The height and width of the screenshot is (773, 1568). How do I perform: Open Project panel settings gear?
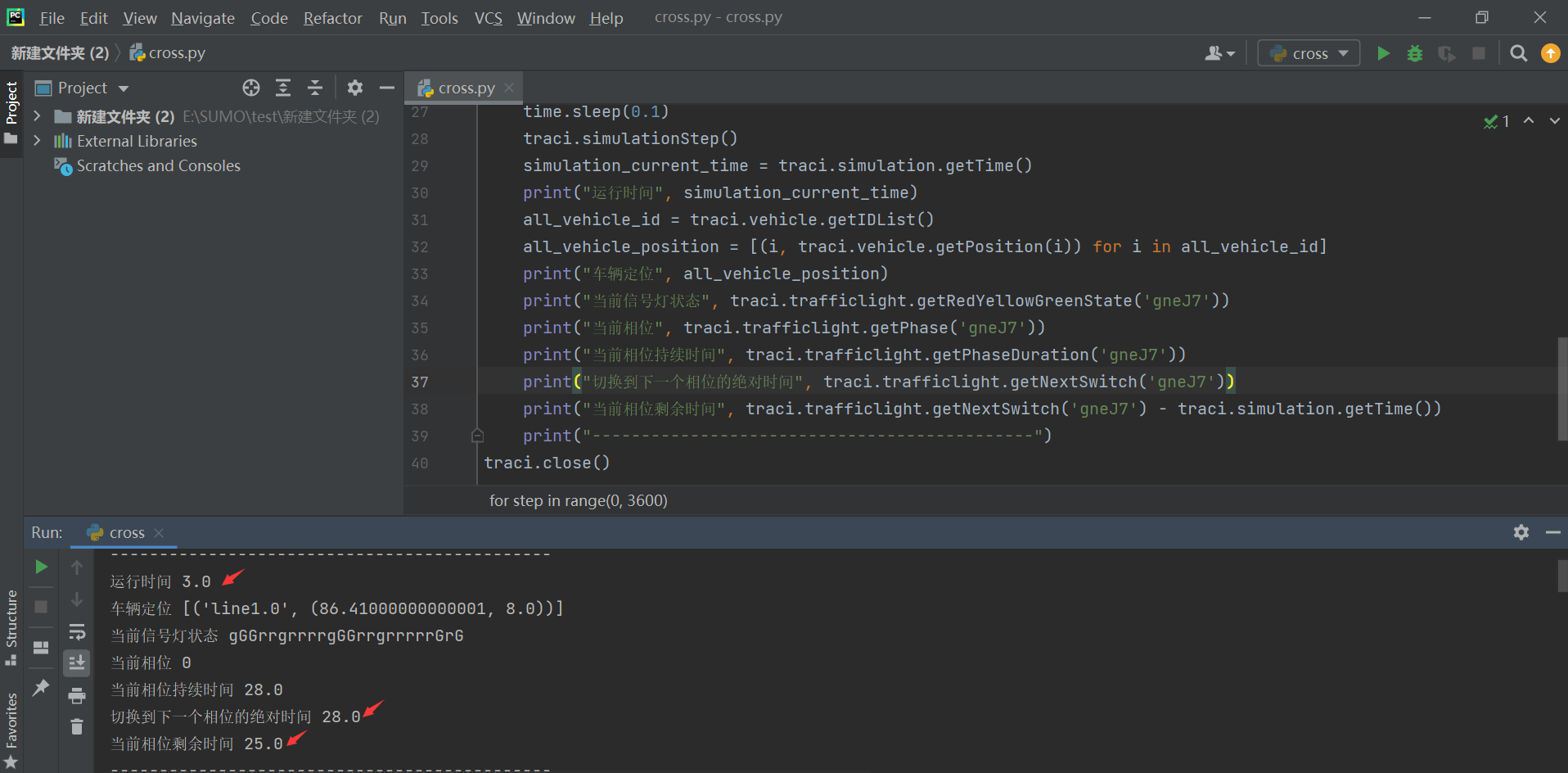354,88
